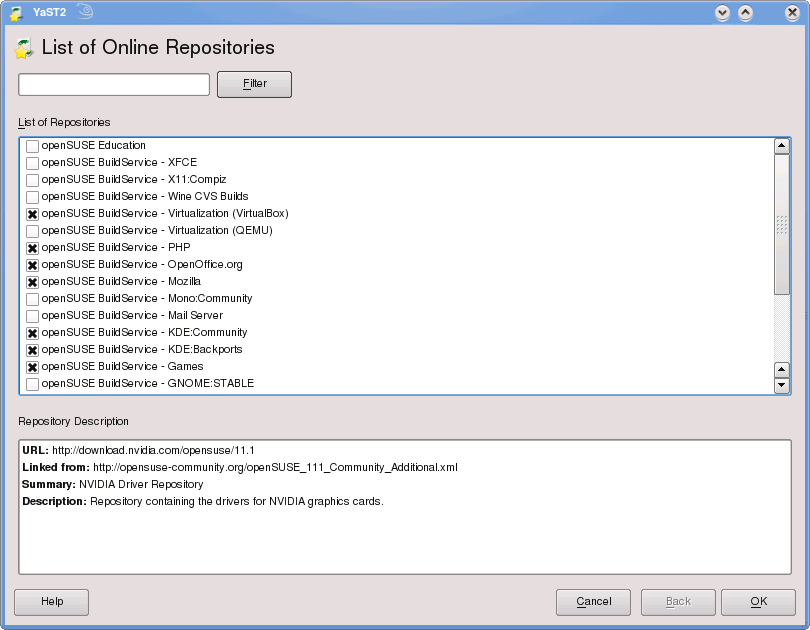Image resolution: width=810 pixels, height=630 pixels.
Task: Open the Help dialog
Action: (52, 602)
